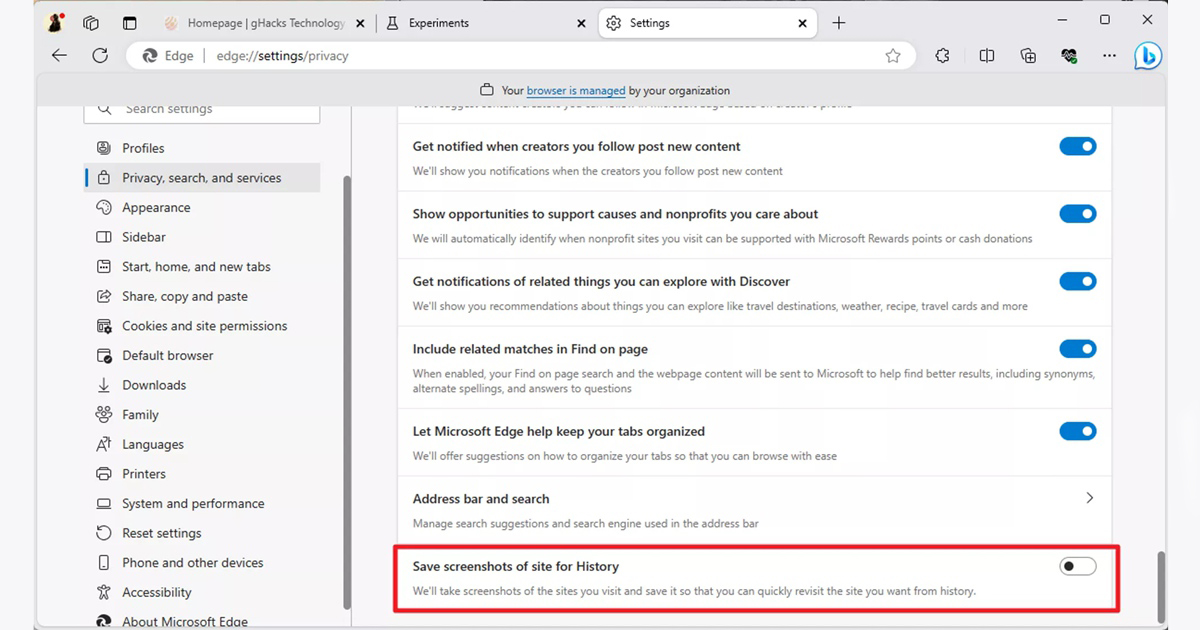Click 'Get notified when creators you follow post new content' heading

pos(577,146)
